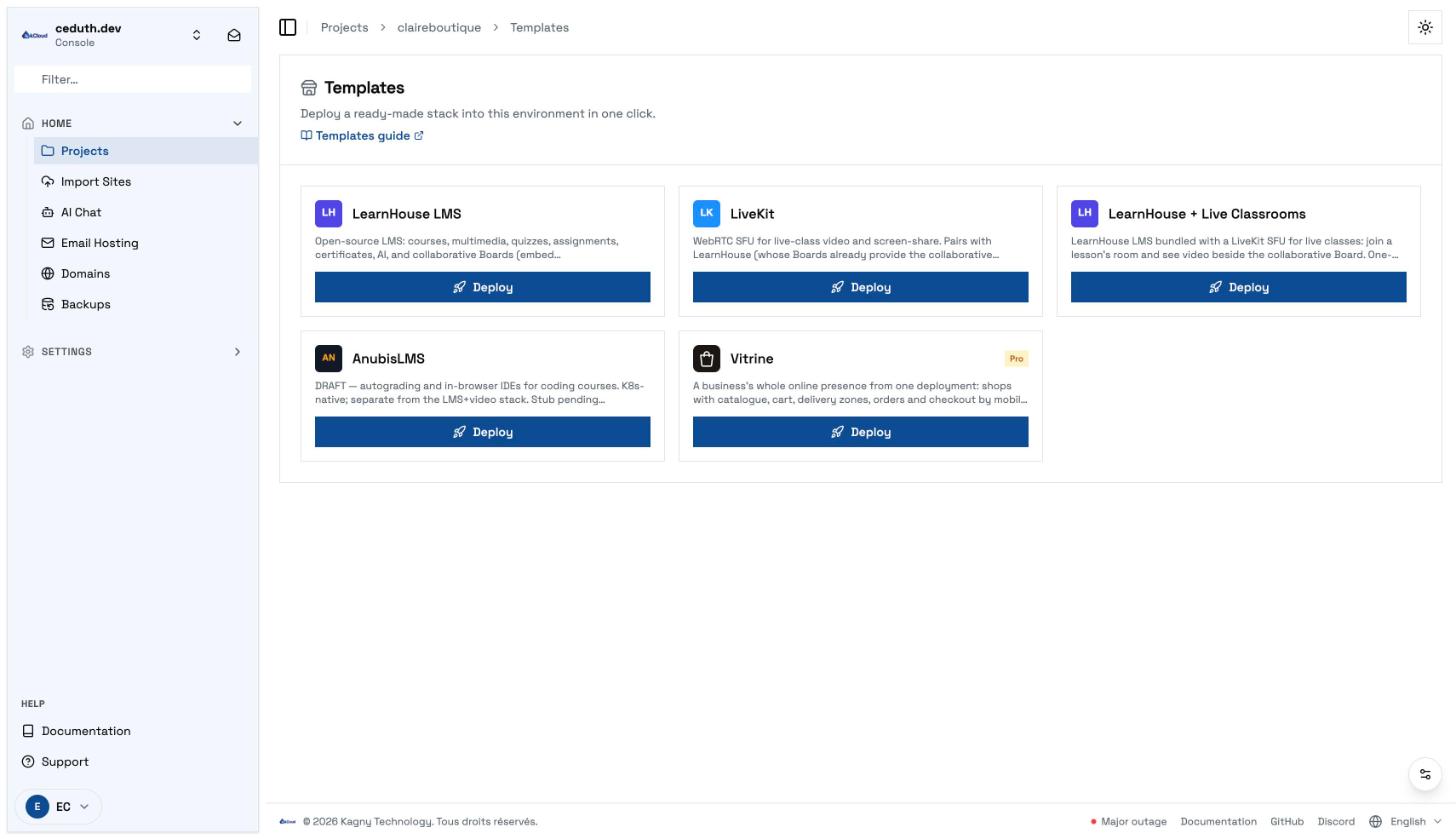This screenshot has height=839, width=1456.
Task: Open the Templates guide link
Action: point(362,136)
